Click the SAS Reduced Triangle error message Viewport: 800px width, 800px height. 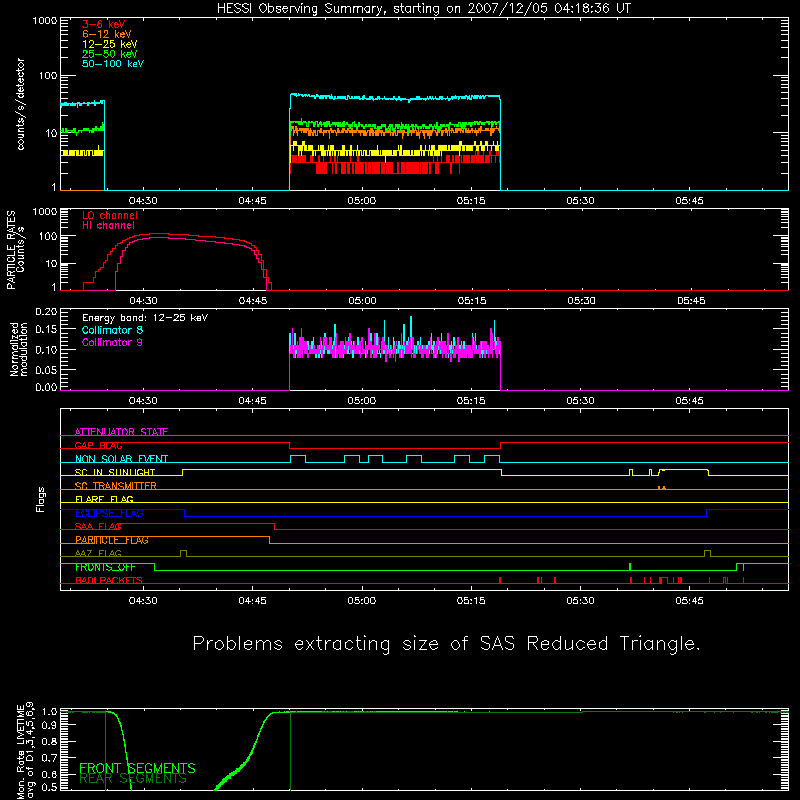pyautogui.click(x=446, y=644)
